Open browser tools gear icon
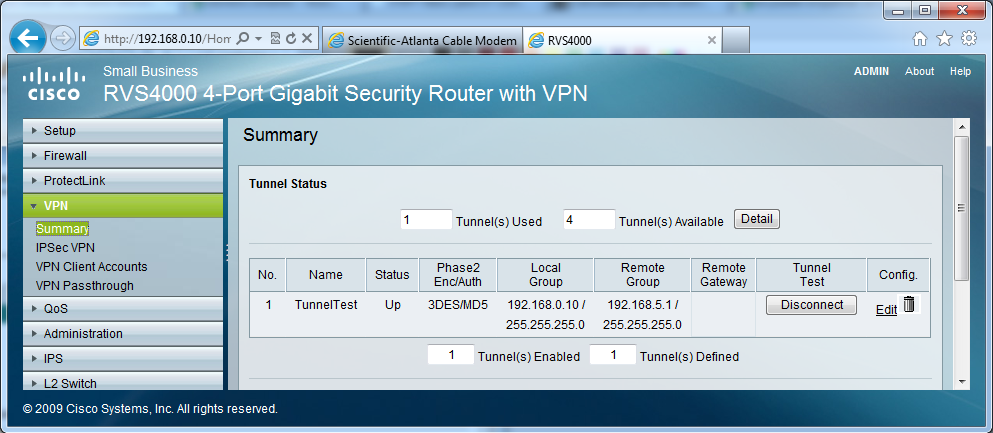The height and width of the screenshot is (433, 993). 969,39
